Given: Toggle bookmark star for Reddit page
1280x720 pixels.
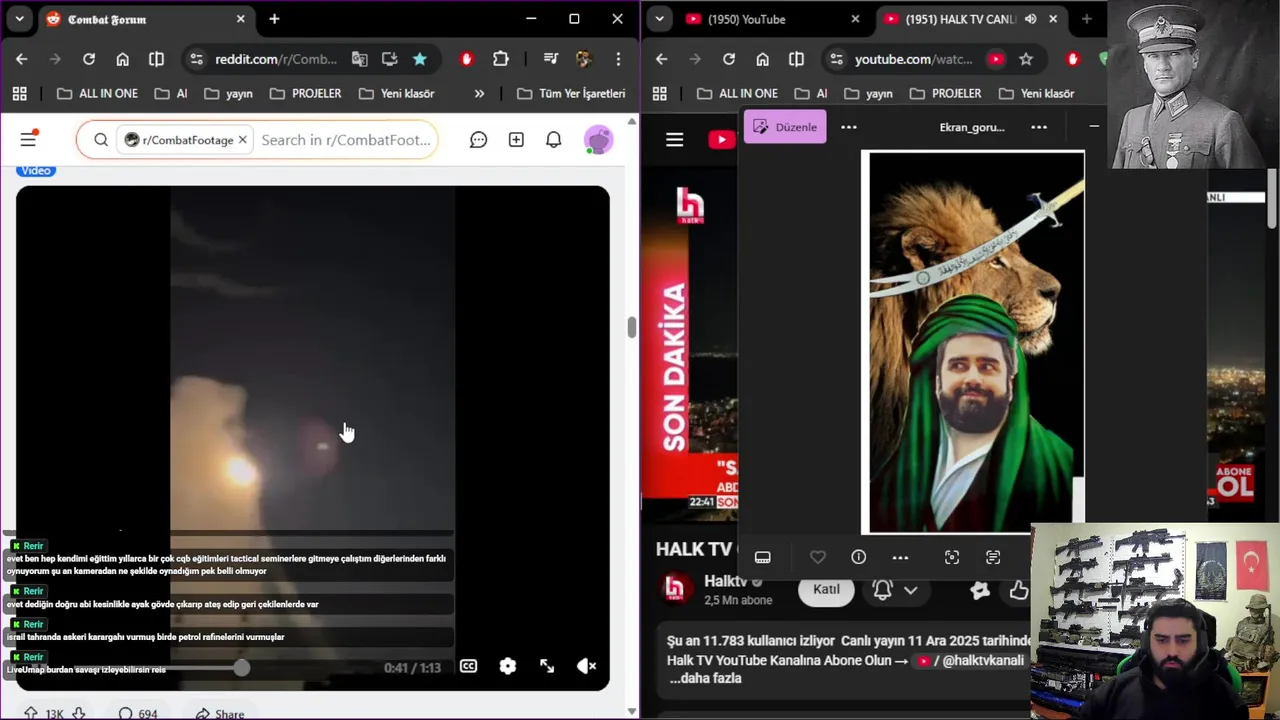Looking at the screenshot, I should (x=420, y=59).
